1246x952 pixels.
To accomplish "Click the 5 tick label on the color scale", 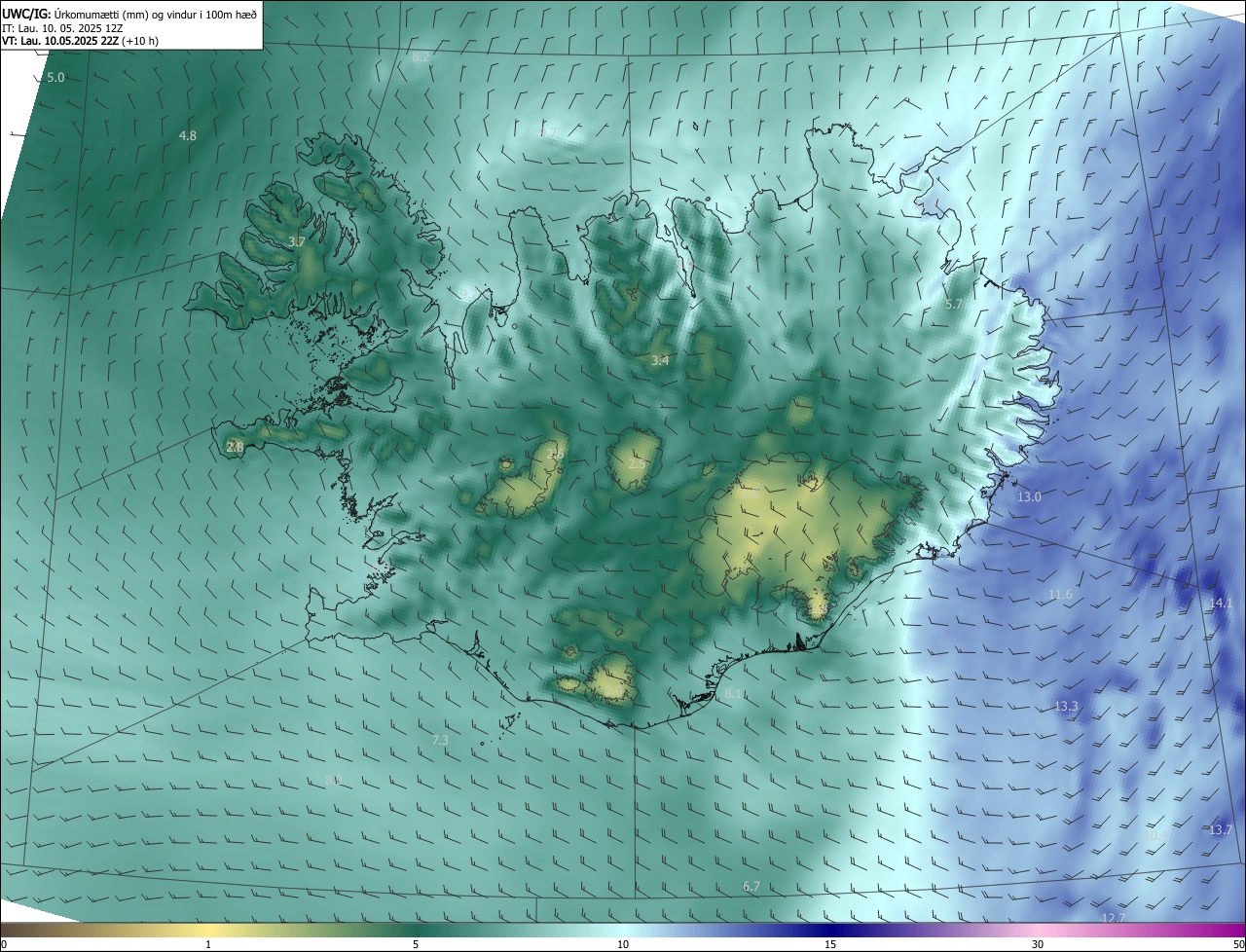I will click(x=416, y=944).
